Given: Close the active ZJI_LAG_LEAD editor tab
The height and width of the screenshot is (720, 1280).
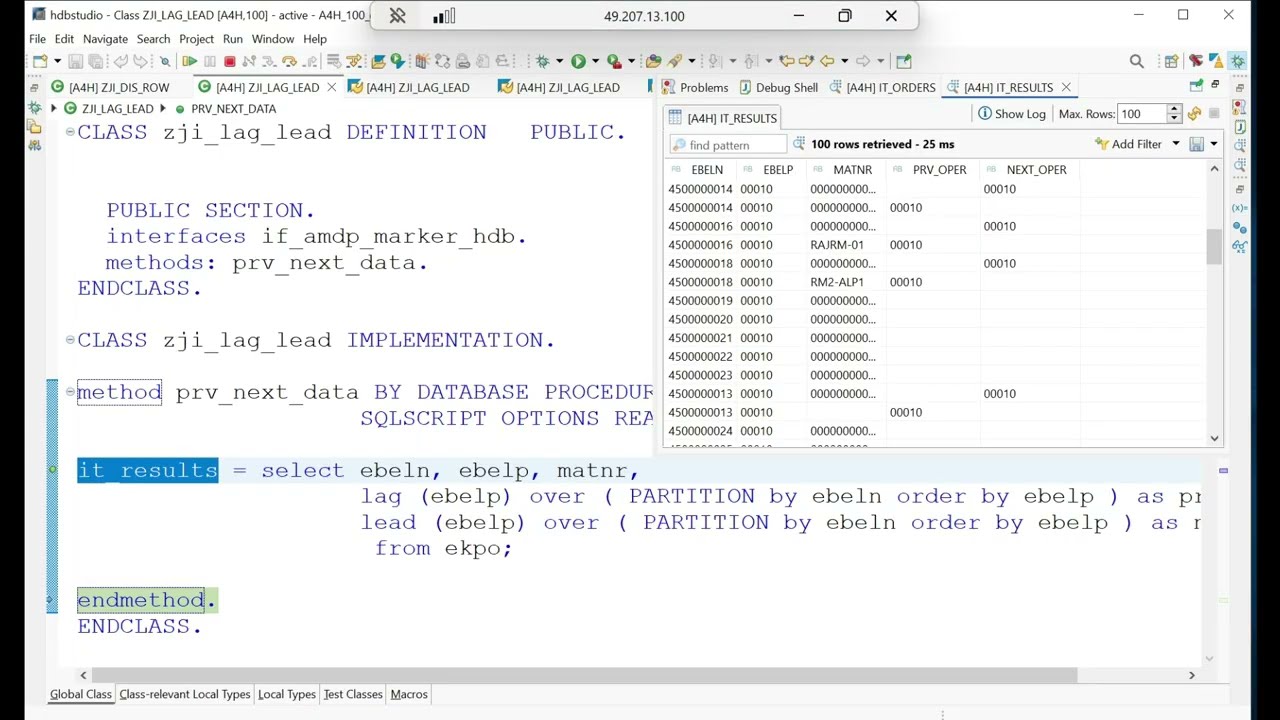Looking at the screenshot, I should point(331,87).
